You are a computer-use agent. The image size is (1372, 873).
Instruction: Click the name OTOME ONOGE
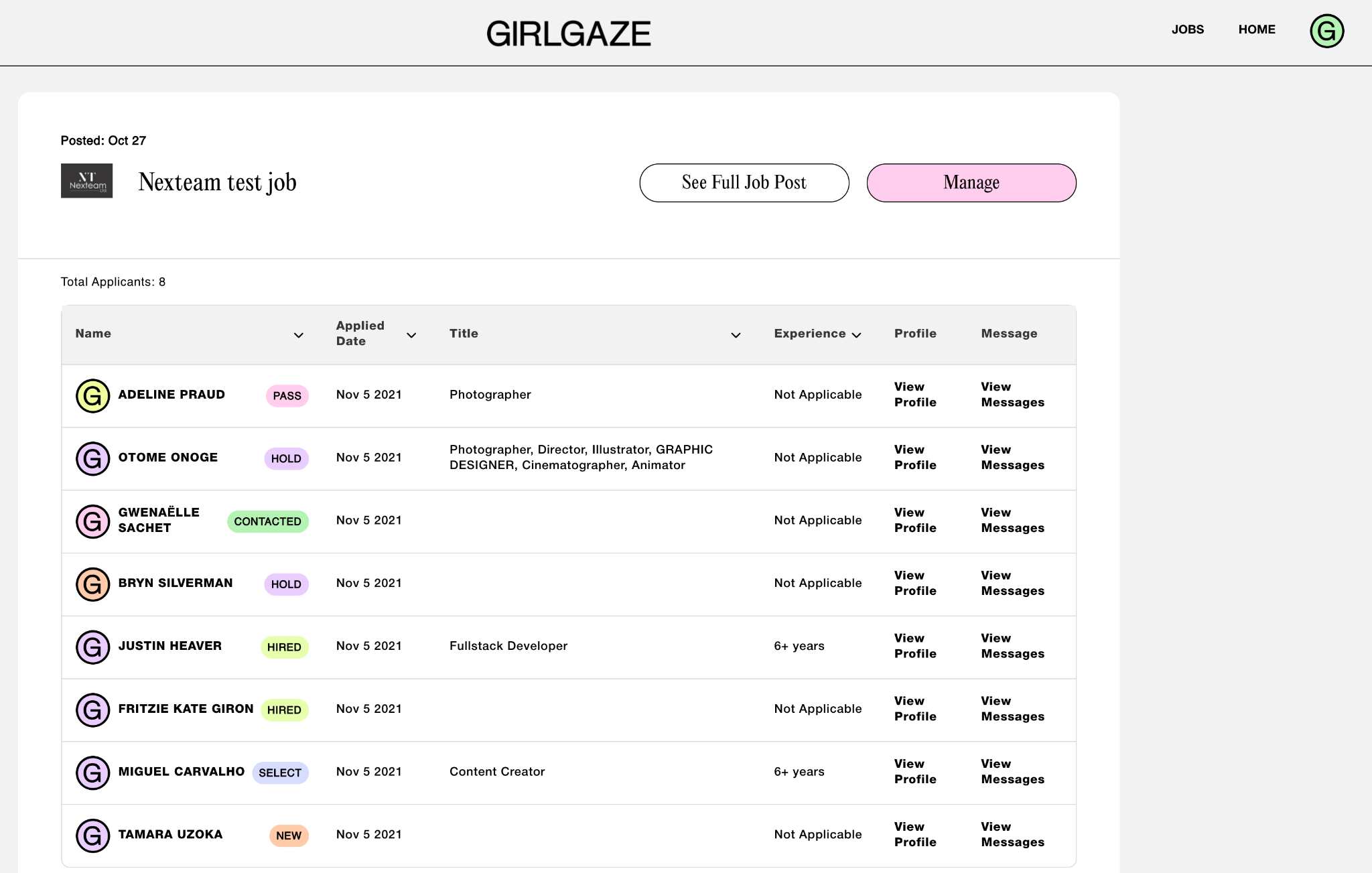168,458
